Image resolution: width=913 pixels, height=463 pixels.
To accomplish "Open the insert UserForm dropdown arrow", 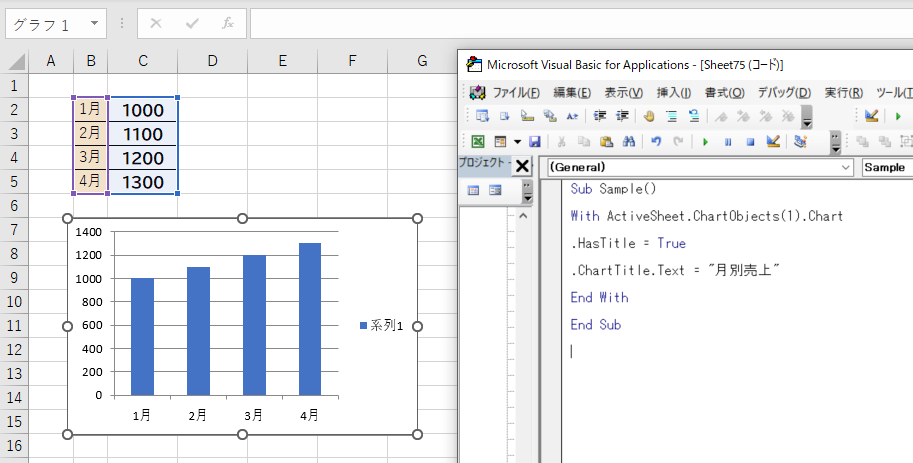I will [516, 142].
